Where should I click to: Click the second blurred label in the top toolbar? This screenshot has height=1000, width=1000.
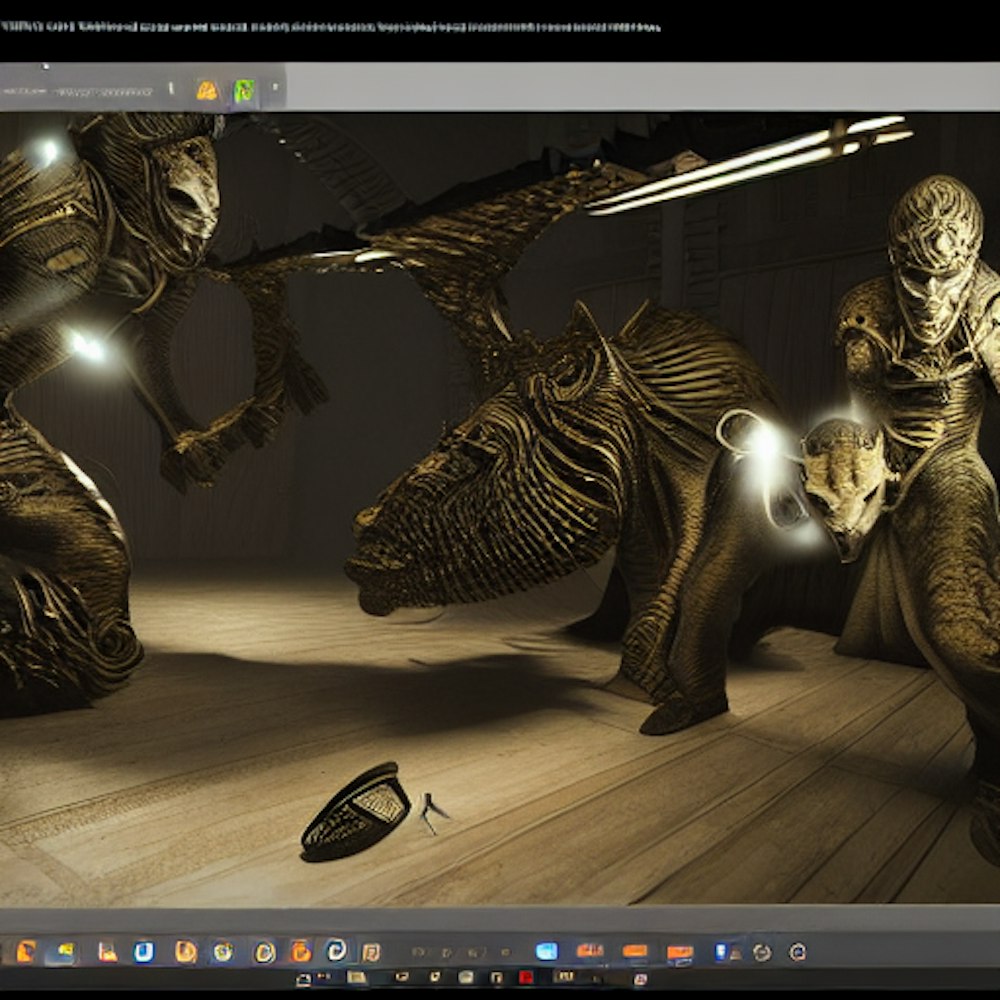point(100,91)
